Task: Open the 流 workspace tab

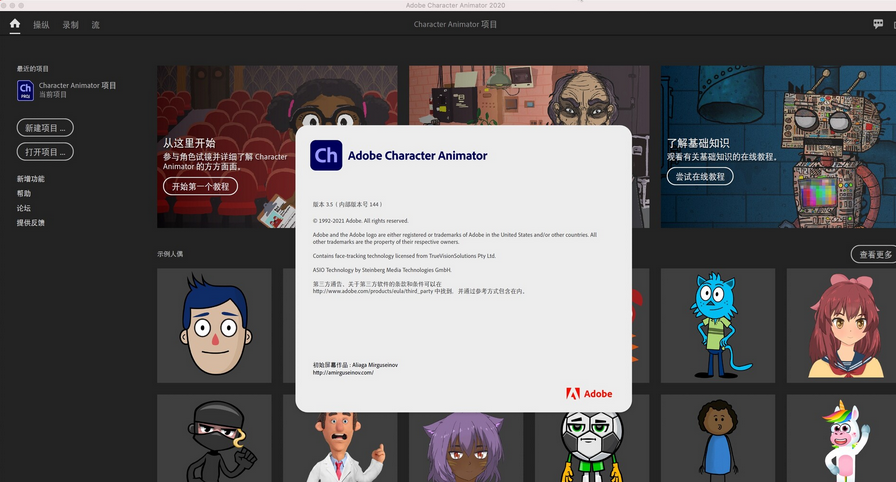Action: click(95, 25)
